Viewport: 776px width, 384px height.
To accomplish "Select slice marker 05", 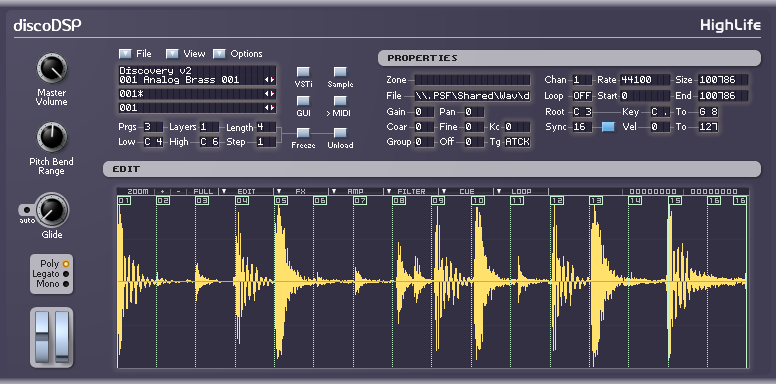I will point(281,200).
